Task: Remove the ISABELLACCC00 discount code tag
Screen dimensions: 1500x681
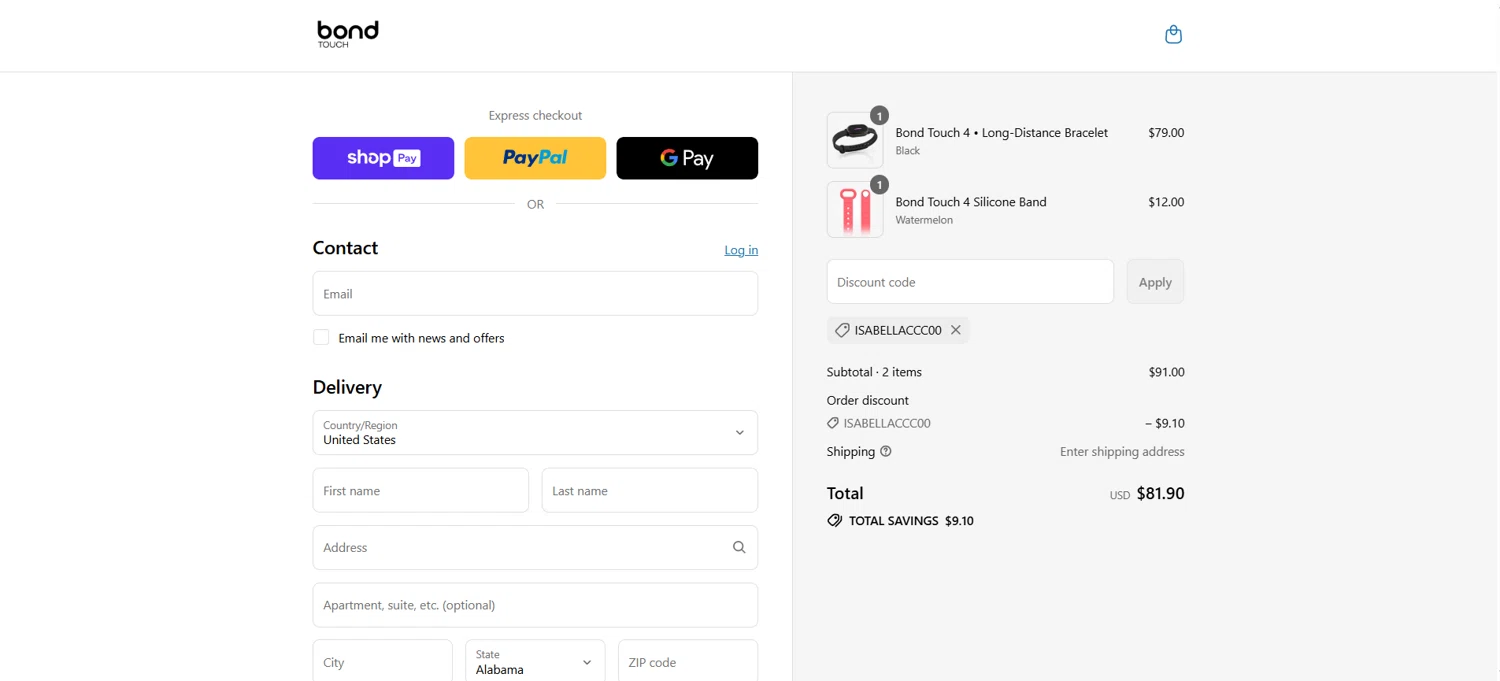Action: [956, 330]
